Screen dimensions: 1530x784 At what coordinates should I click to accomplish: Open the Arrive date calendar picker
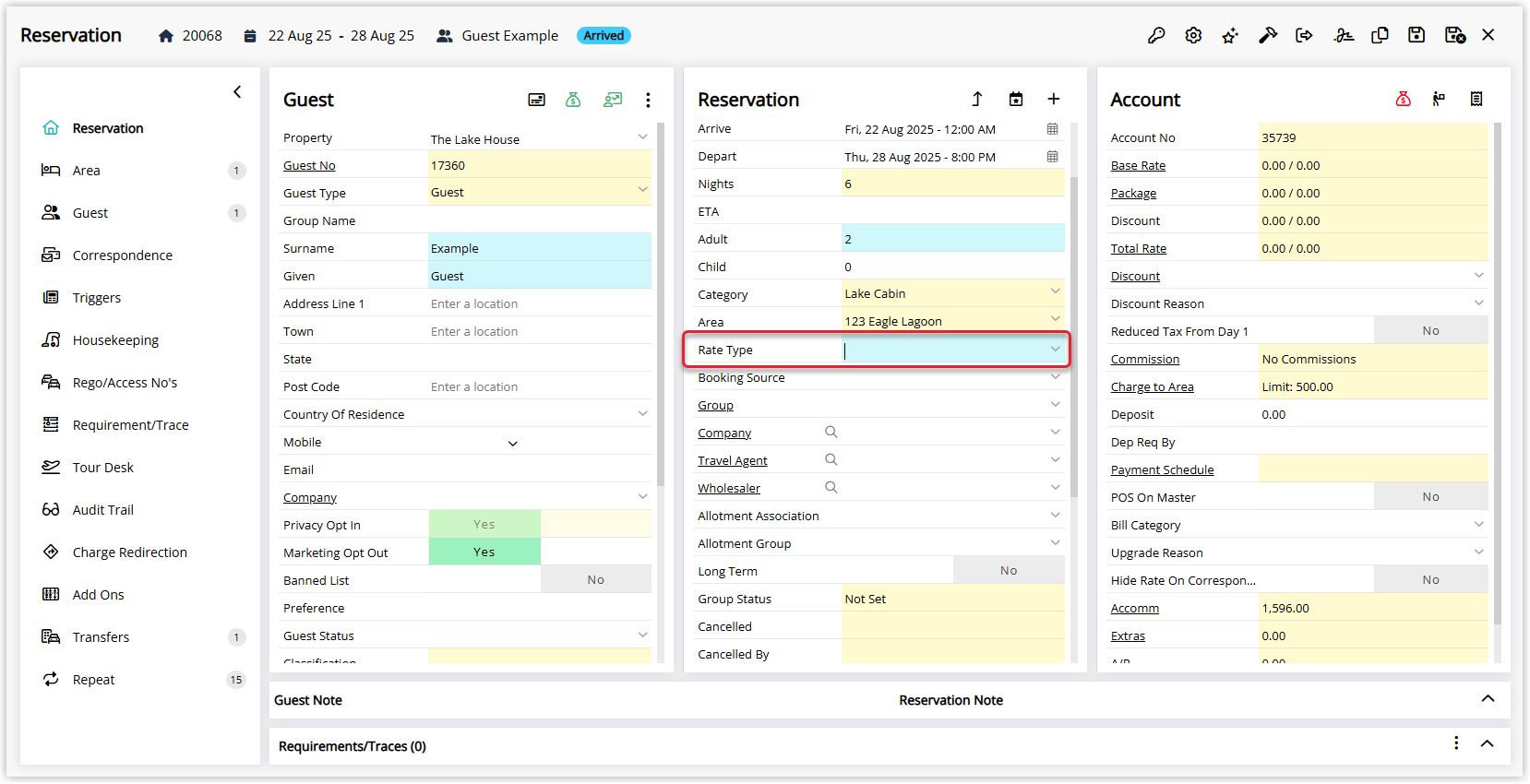pyautogui.click(x=1053, y=129)
